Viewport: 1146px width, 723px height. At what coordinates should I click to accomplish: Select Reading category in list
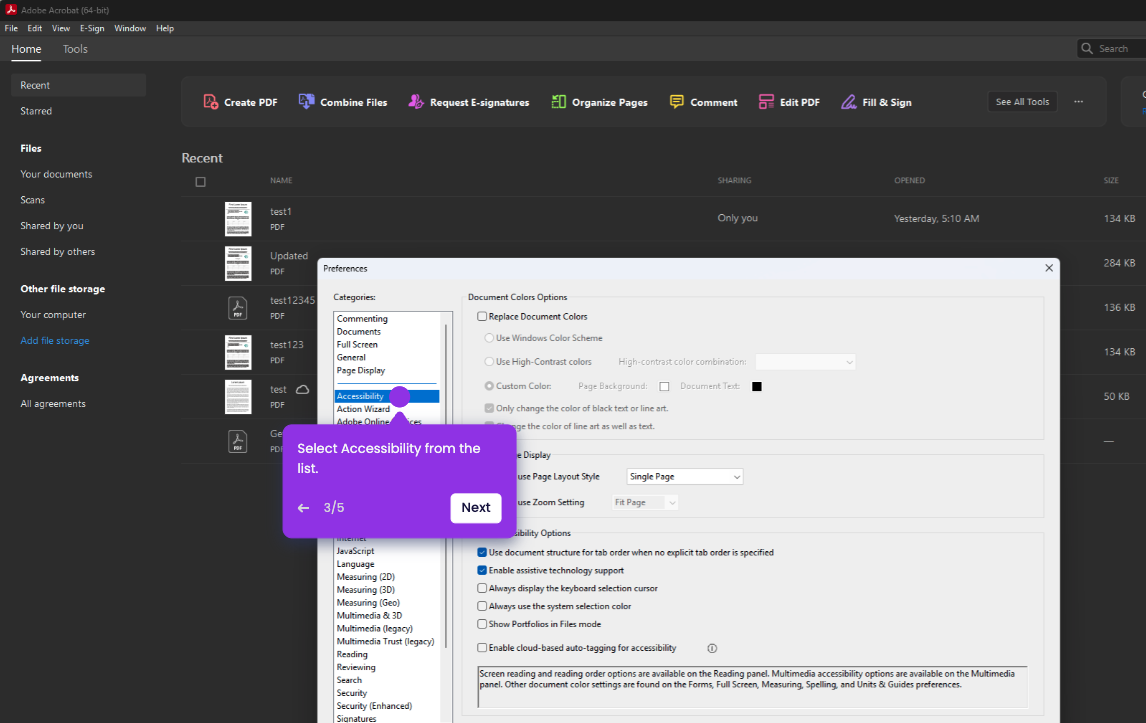tap(352, 654)
